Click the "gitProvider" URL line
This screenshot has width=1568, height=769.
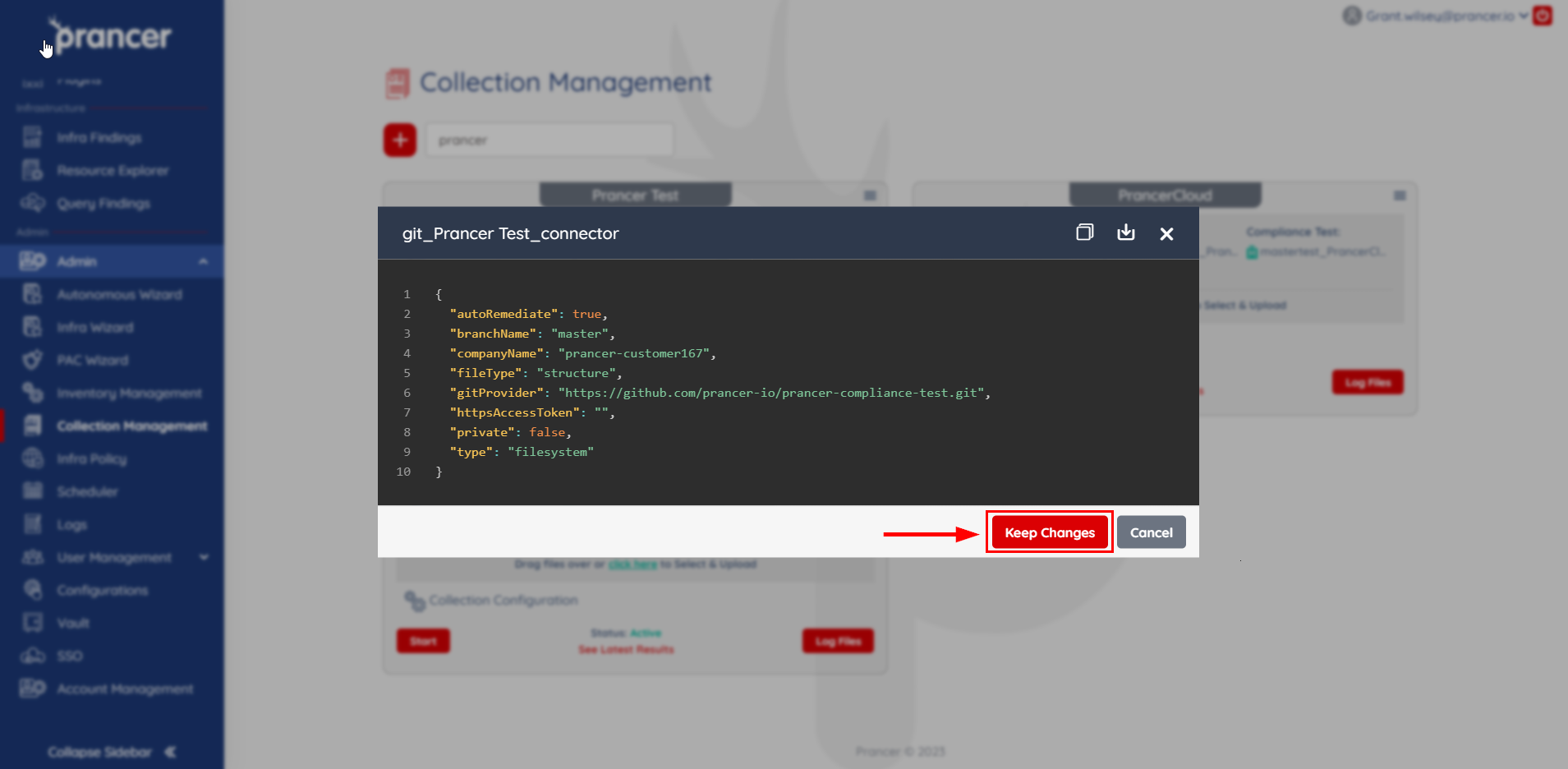[720, 393]
